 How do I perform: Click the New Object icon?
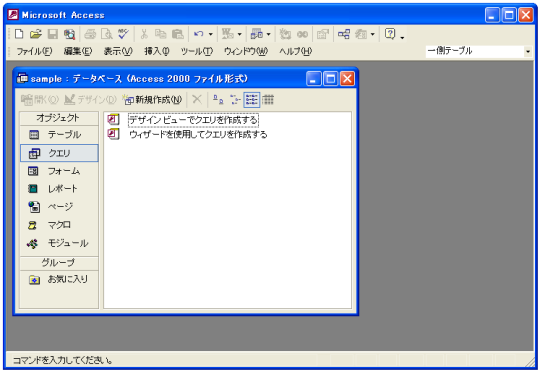pyautogui.click(x=361, y=34)
